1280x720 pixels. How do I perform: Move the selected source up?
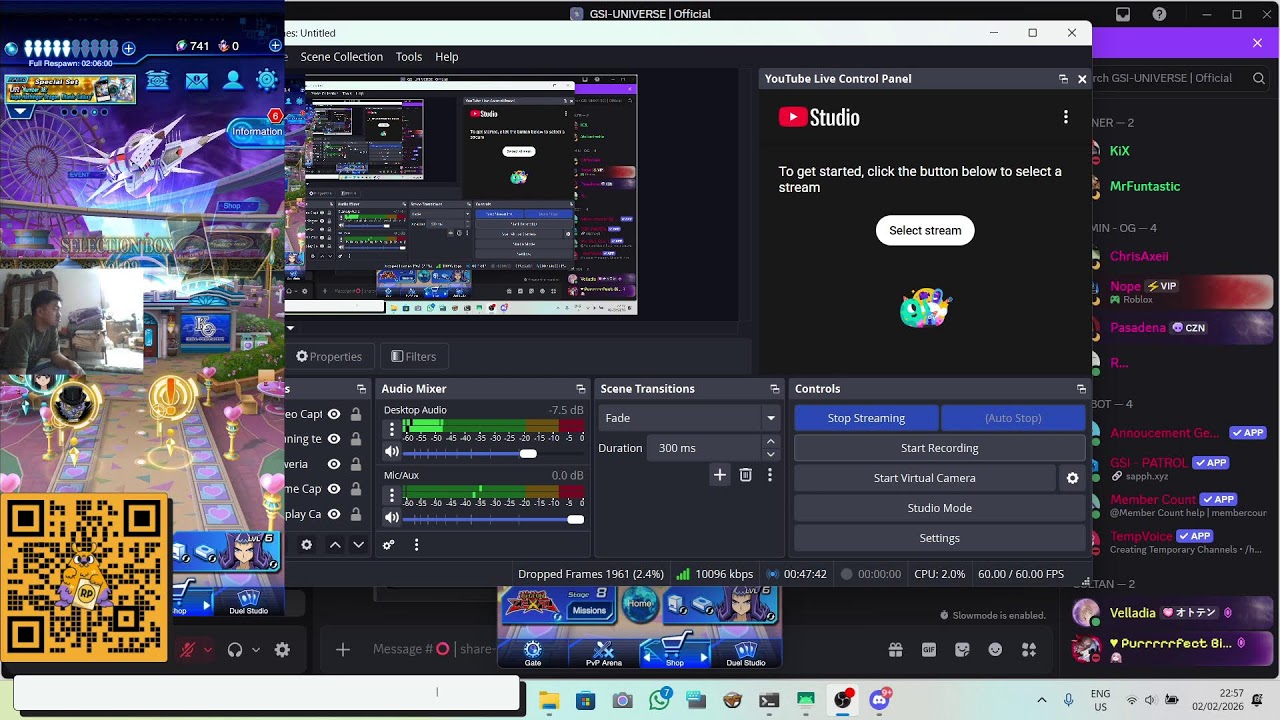(x=335, y=545)
